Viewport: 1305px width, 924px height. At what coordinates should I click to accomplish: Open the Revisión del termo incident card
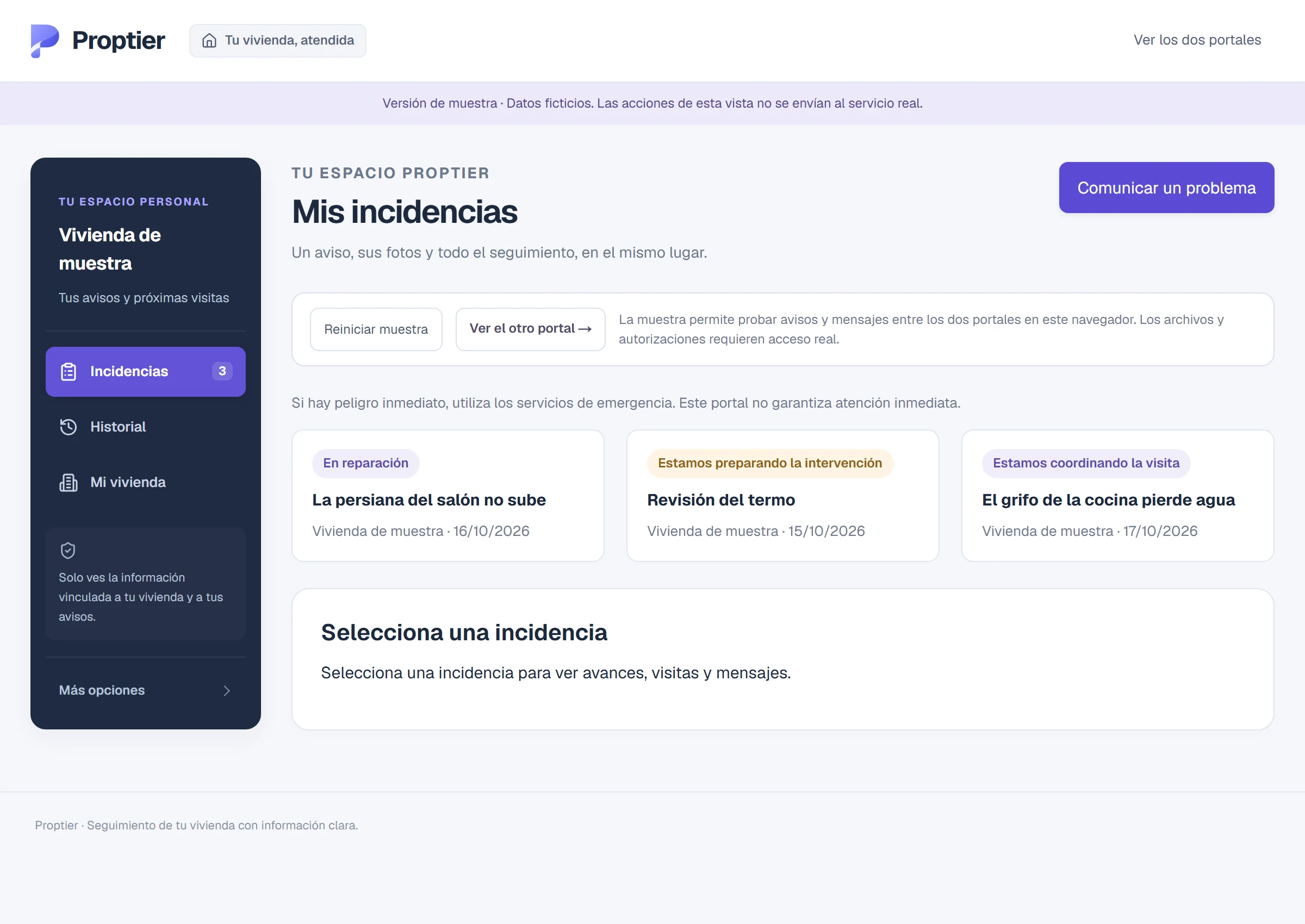[x=782, y=496]
